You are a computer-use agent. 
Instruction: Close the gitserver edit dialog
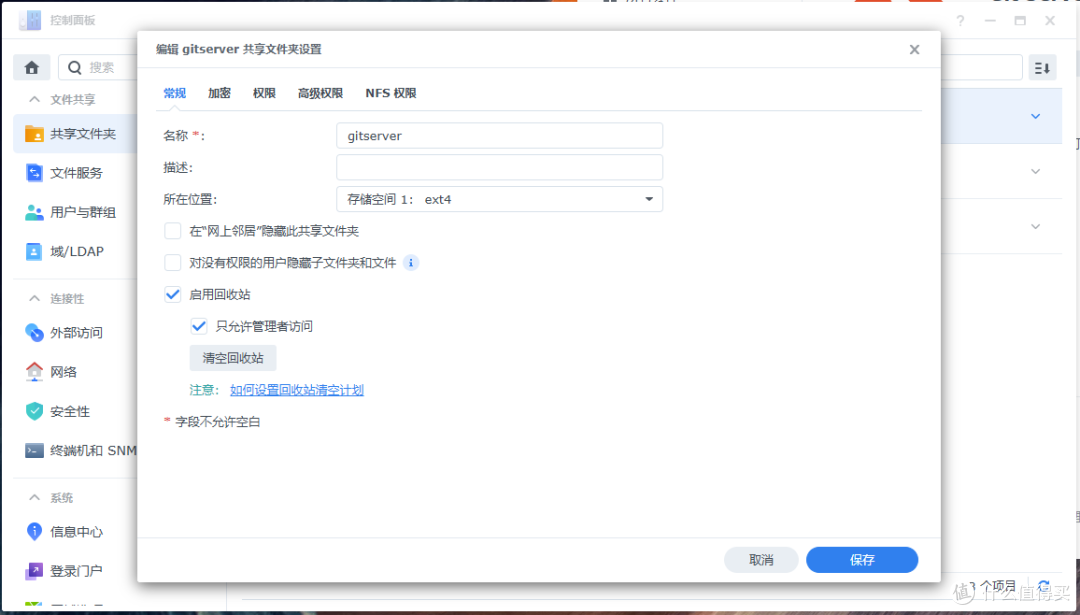(914, 50)
